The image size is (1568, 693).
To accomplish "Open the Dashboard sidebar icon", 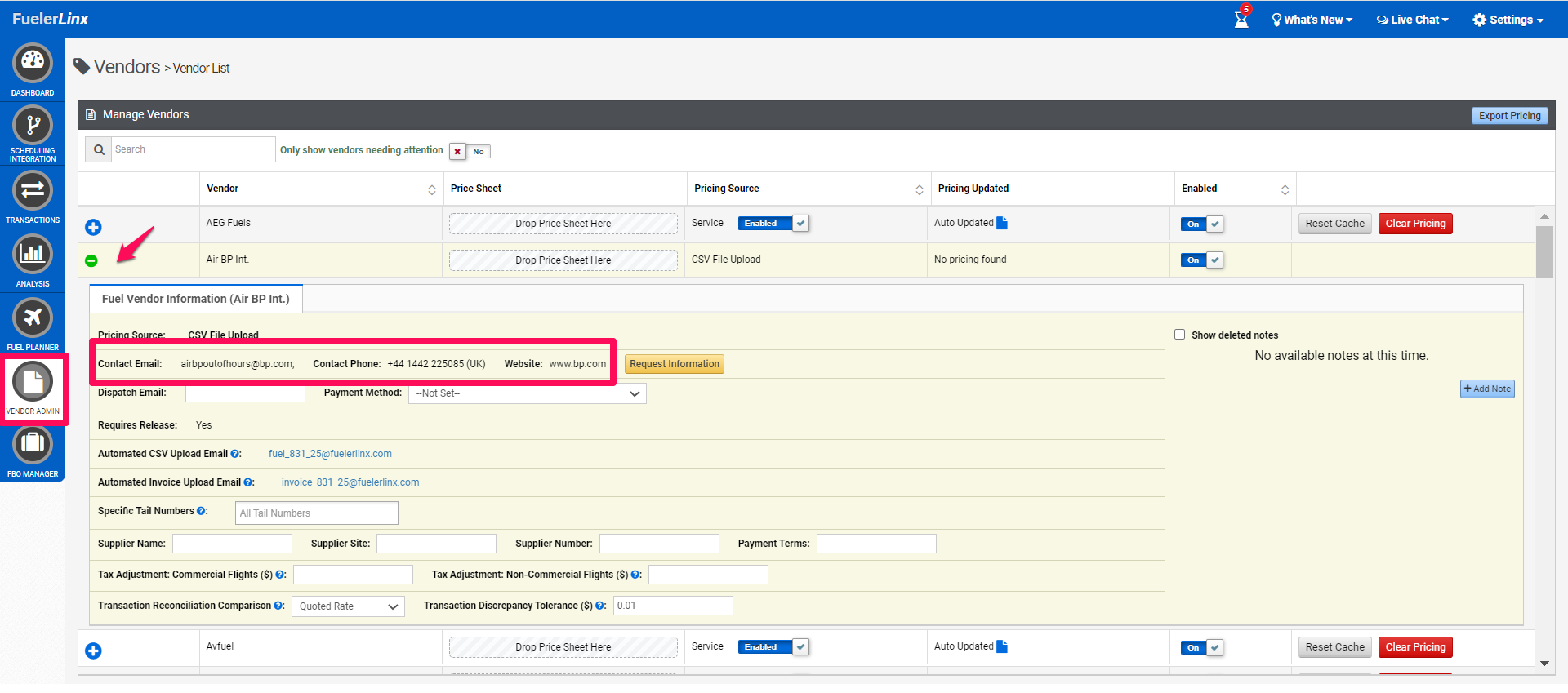I will point(33,64).
